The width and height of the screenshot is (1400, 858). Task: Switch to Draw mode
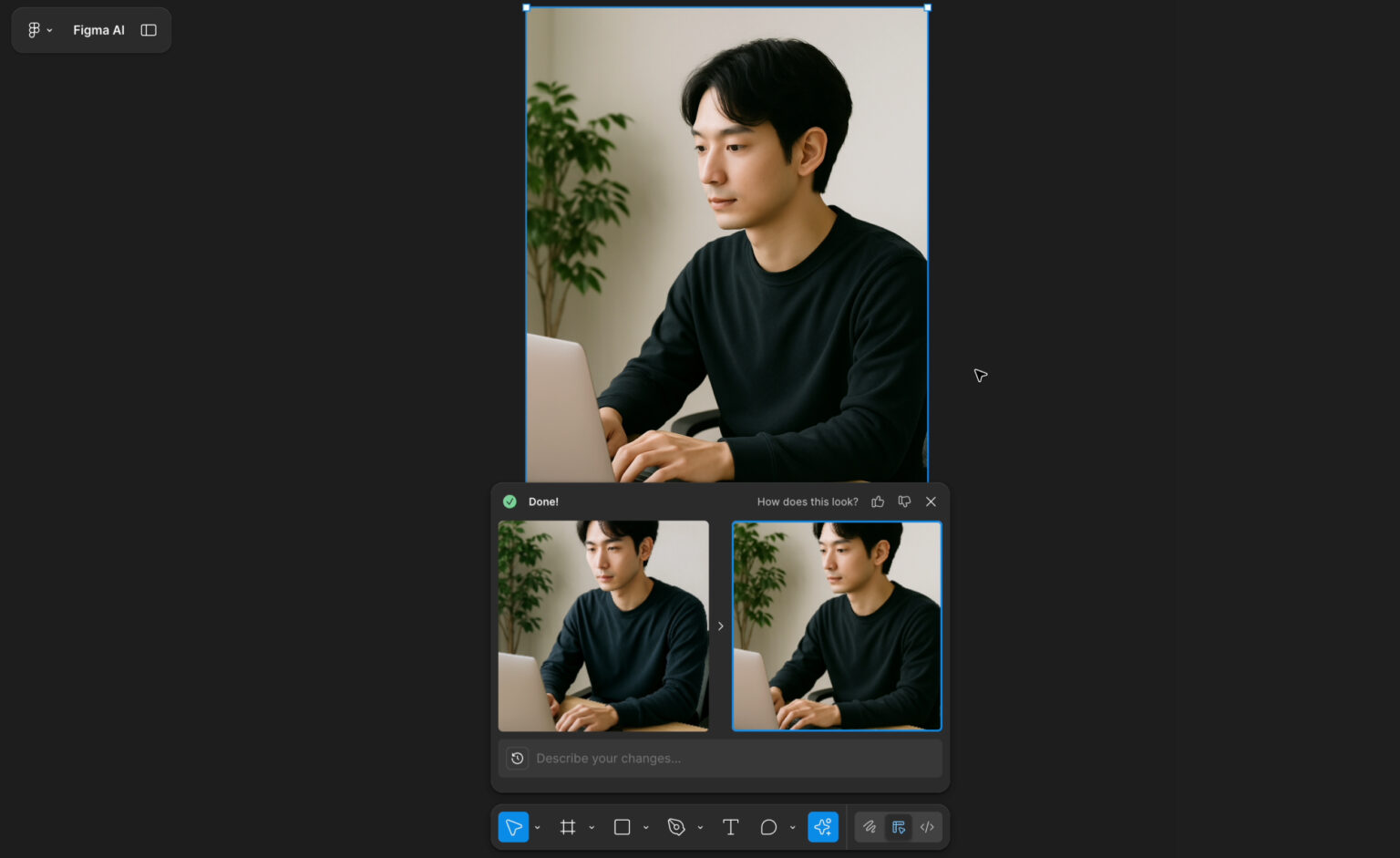coord(869,827)
